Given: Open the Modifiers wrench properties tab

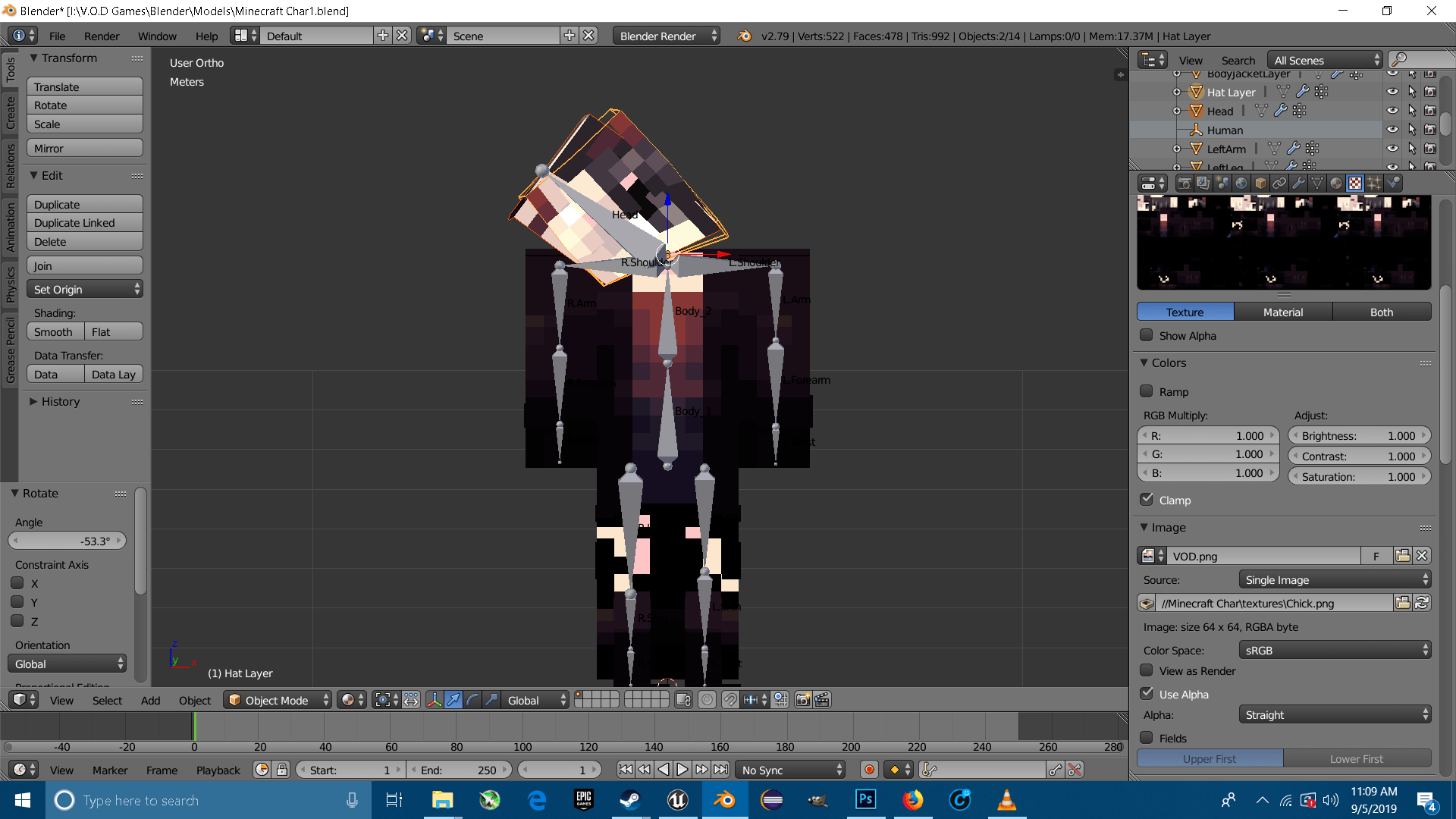Looking at the screenshot, I should coord(1298,183).
